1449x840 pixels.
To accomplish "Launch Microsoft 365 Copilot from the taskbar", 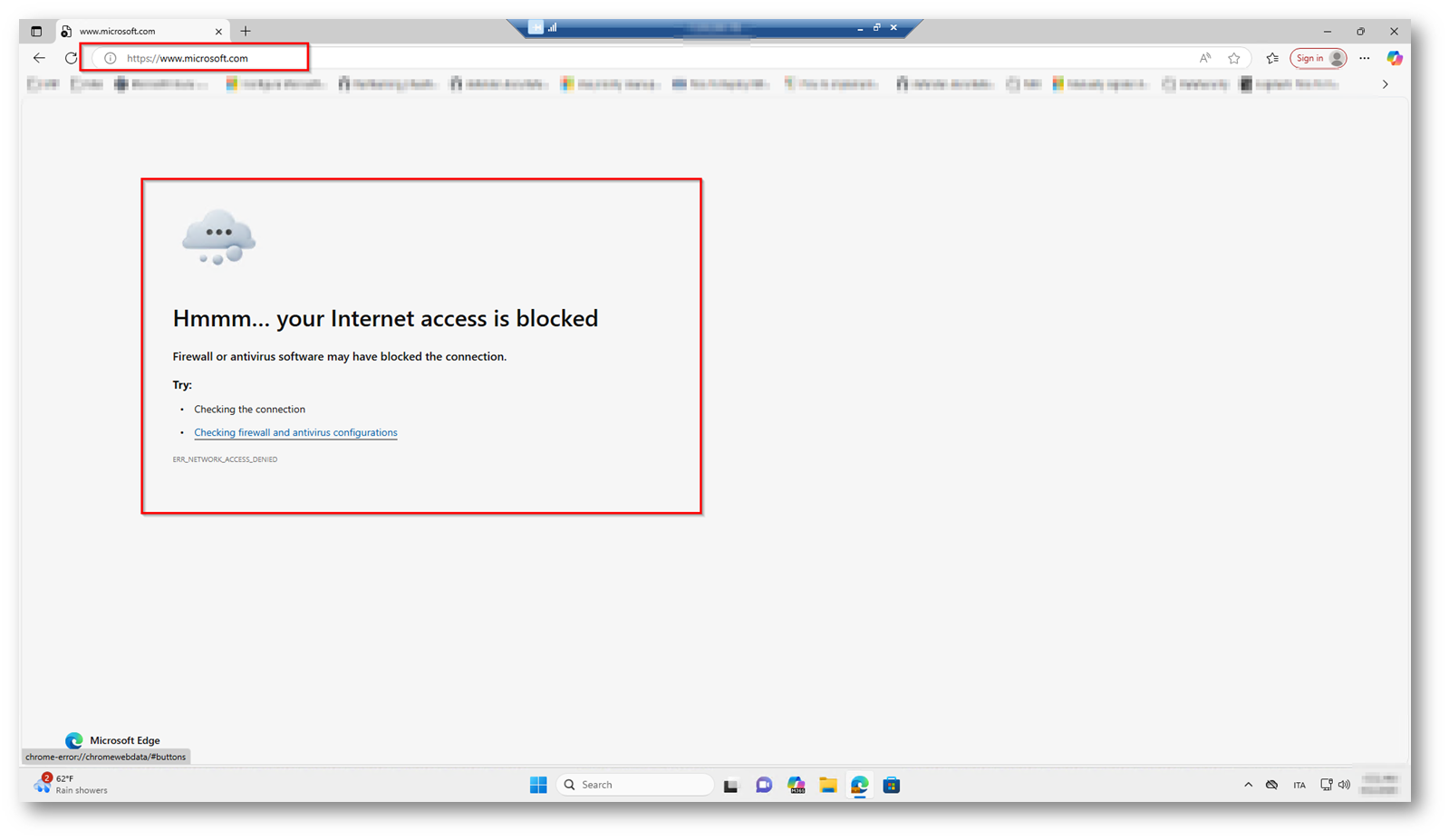I will [796, 785].
